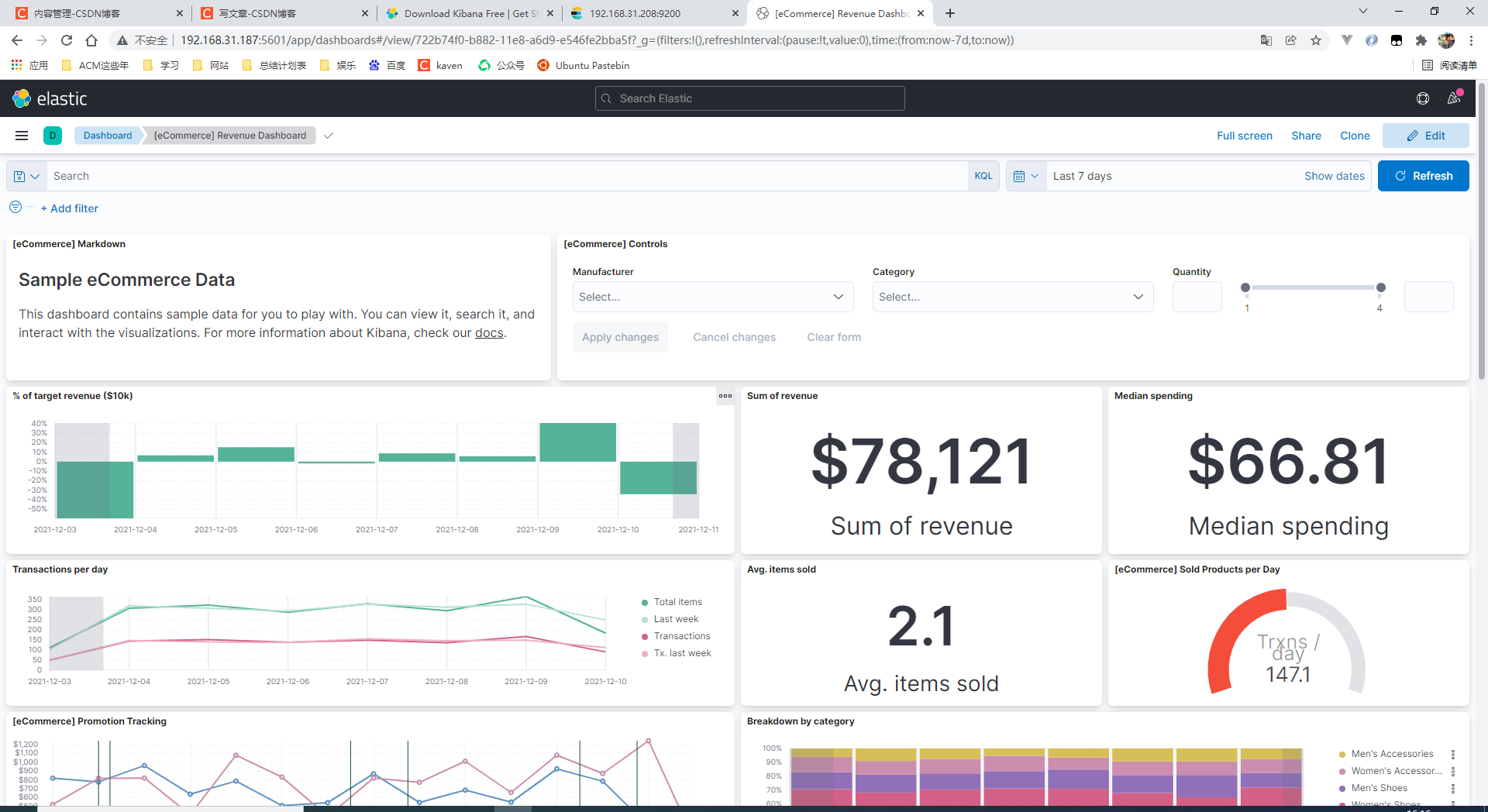This screenshot has height=812, width=1488.
Task: Open the apps grid bookmark icon
Action: (x=16, y=65)
